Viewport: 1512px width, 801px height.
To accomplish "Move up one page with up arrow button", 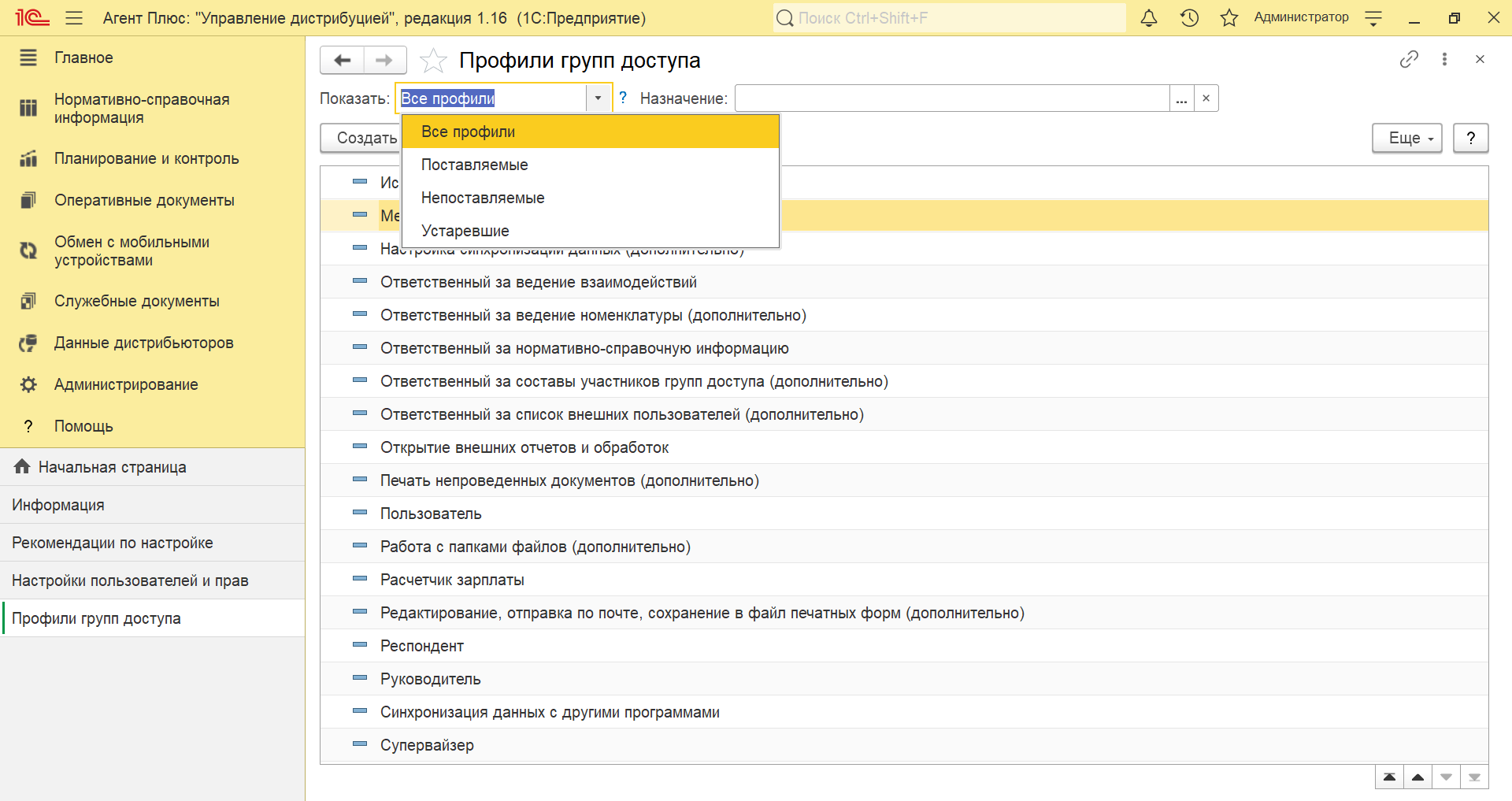I will 1417,777.
